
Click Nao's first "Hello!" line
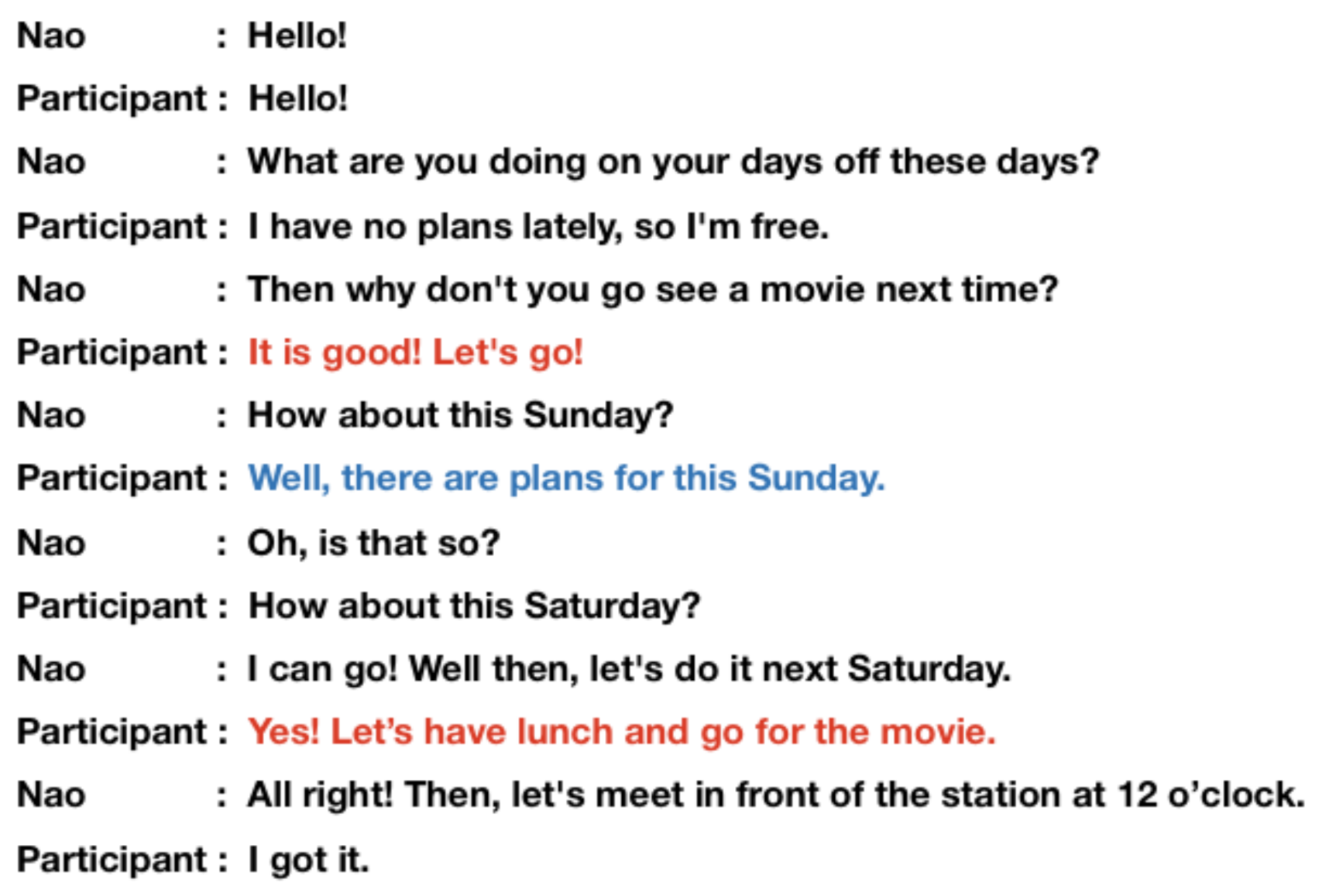(297, 36)
